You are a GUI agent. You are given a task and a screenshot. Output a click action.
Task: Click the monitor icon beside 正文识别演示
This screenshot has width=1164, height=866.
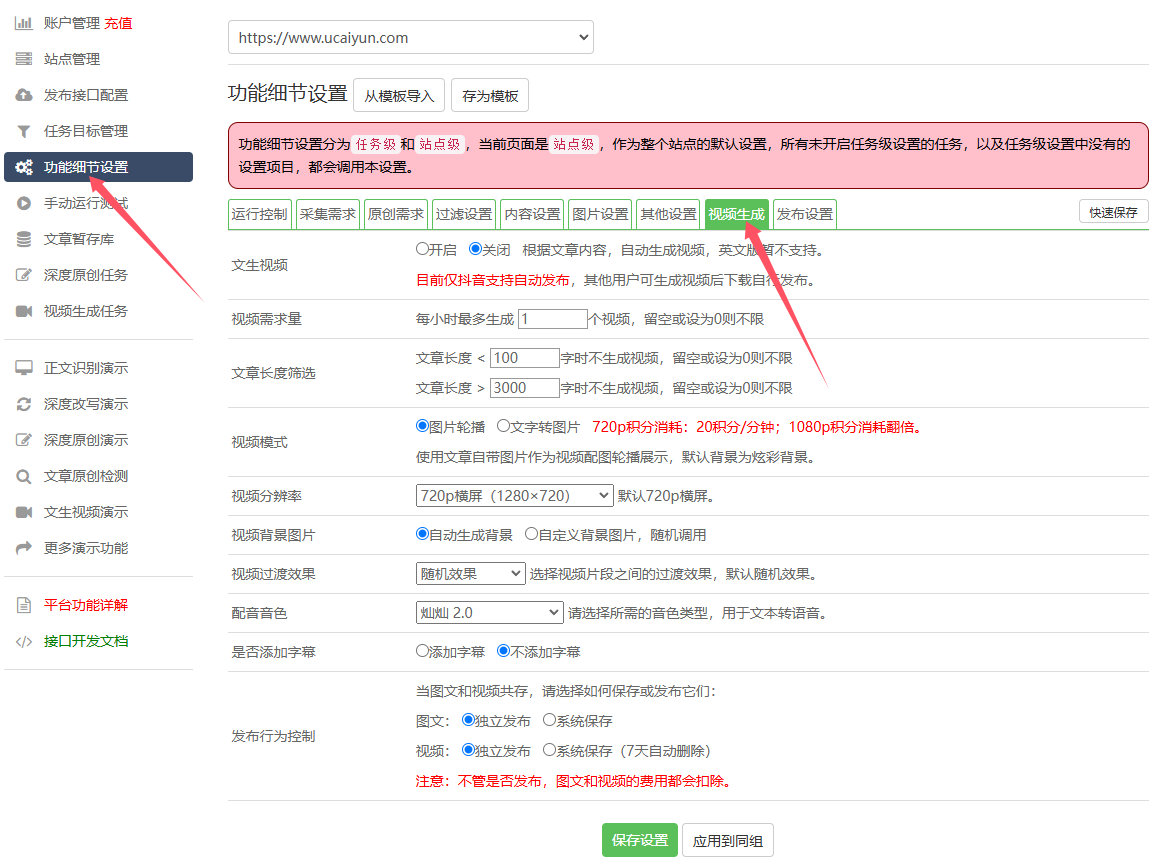click(x=24, y=368)
